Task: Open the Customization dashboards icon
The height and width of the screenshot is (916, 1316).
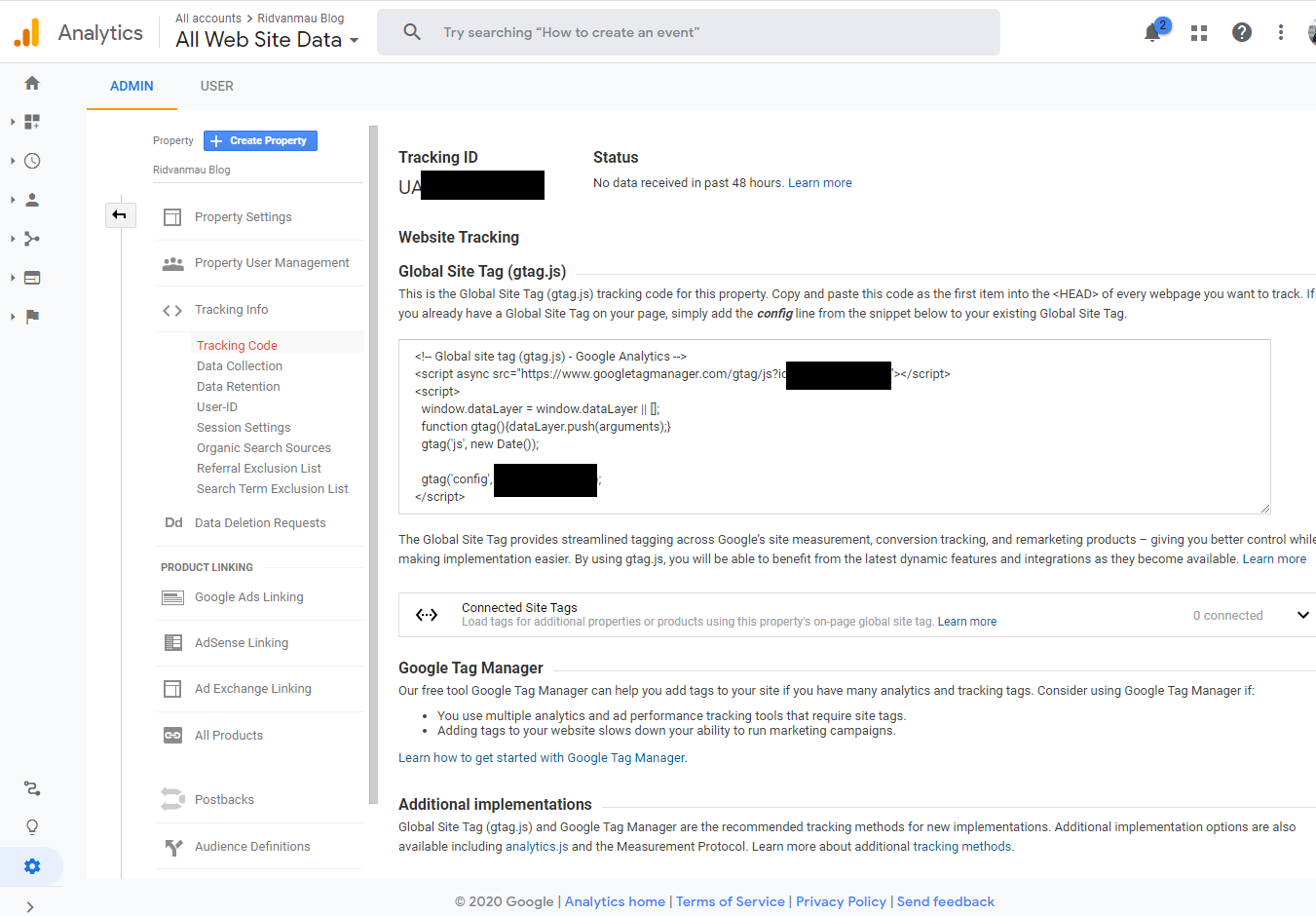Action: point(32,122)
